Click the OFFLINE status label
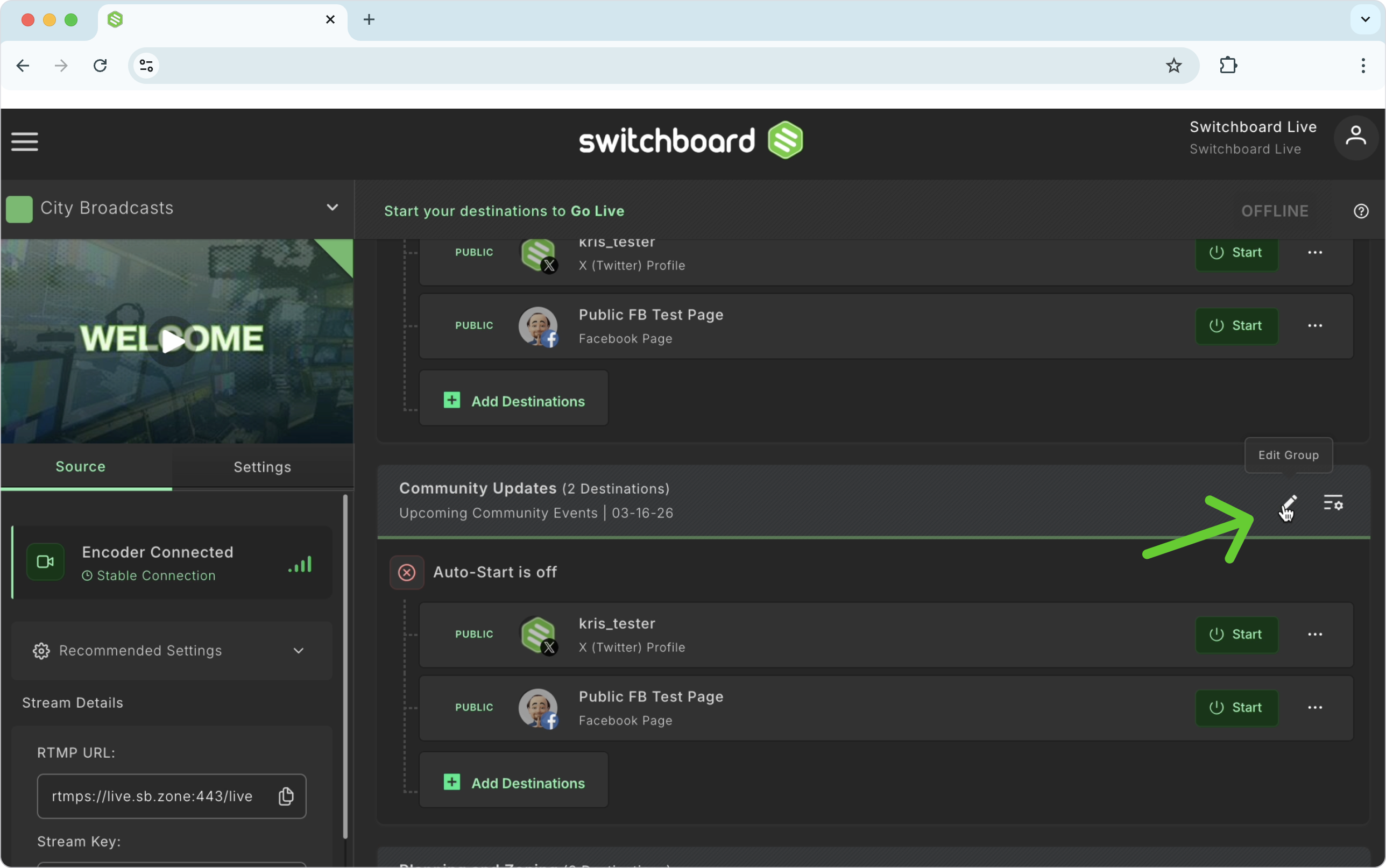 tap(1275, 211)
